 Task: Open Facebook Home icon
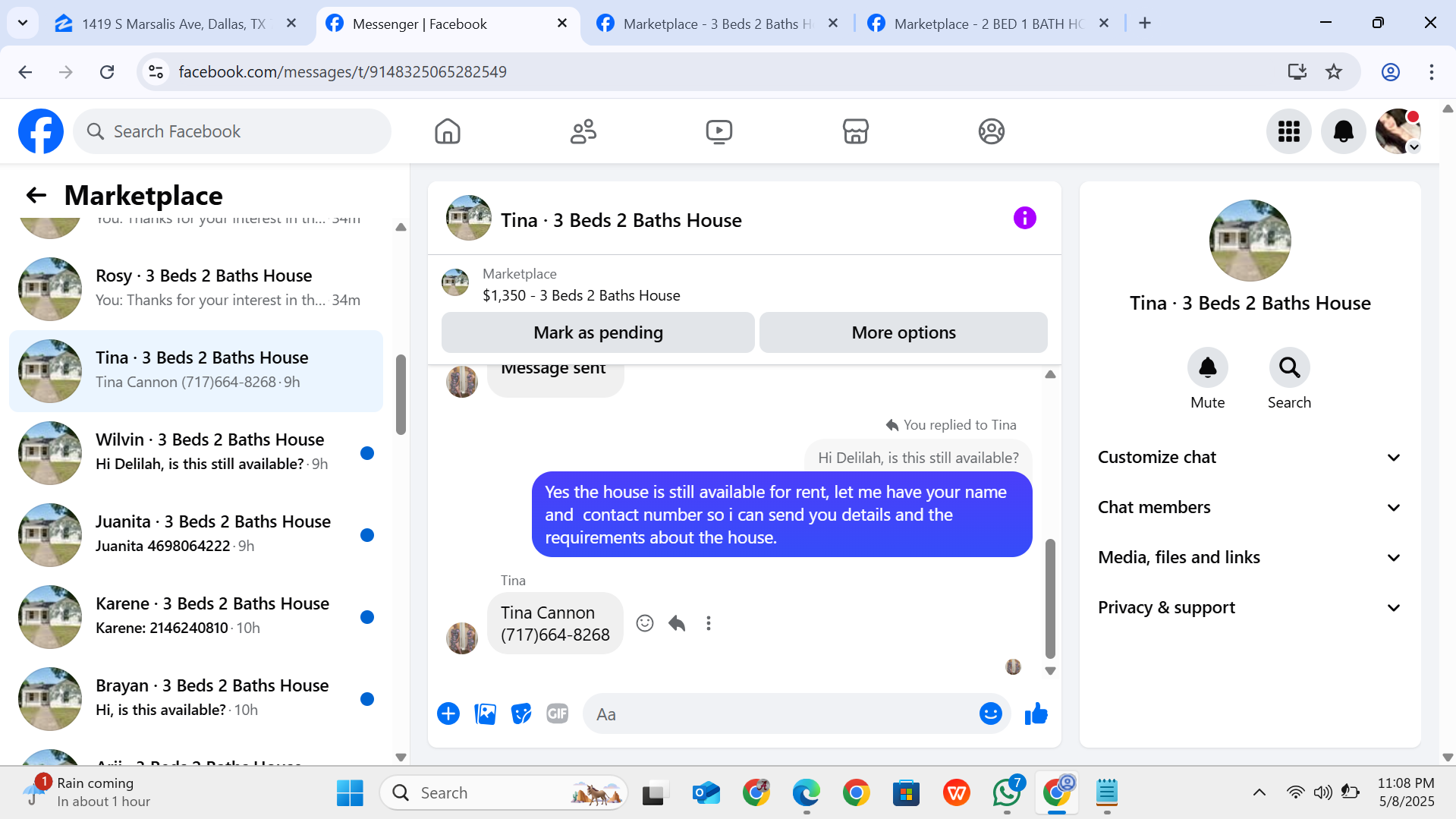coord(448,131)
